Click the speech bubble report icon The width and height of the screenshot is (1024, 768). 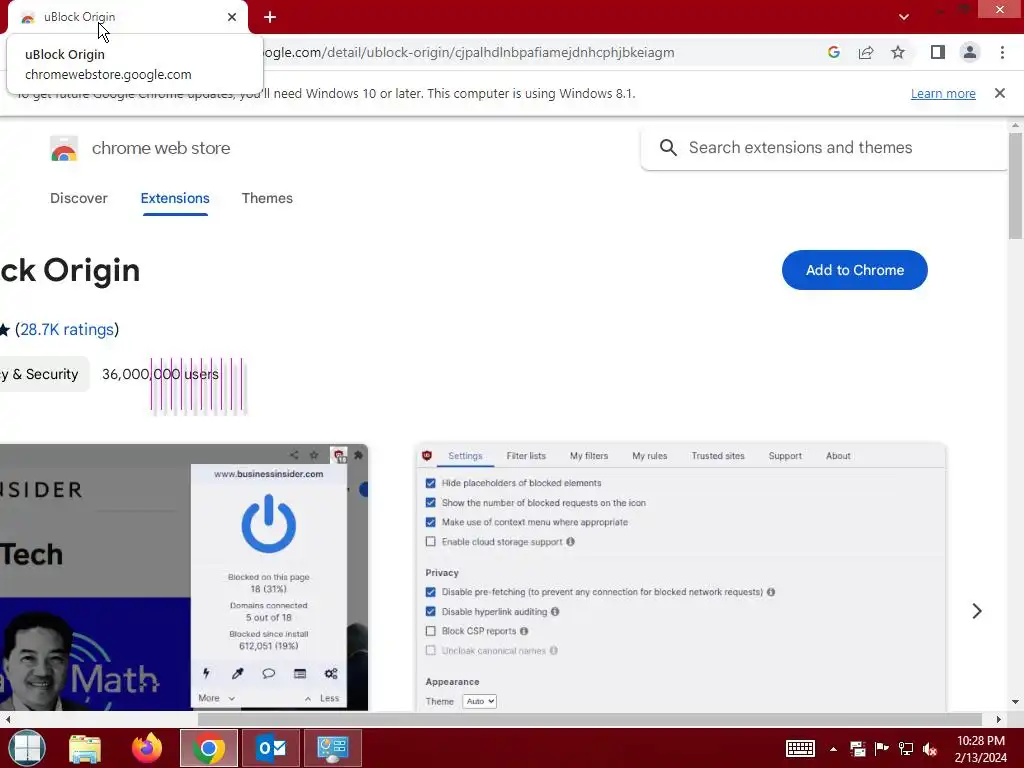point(268,673)
